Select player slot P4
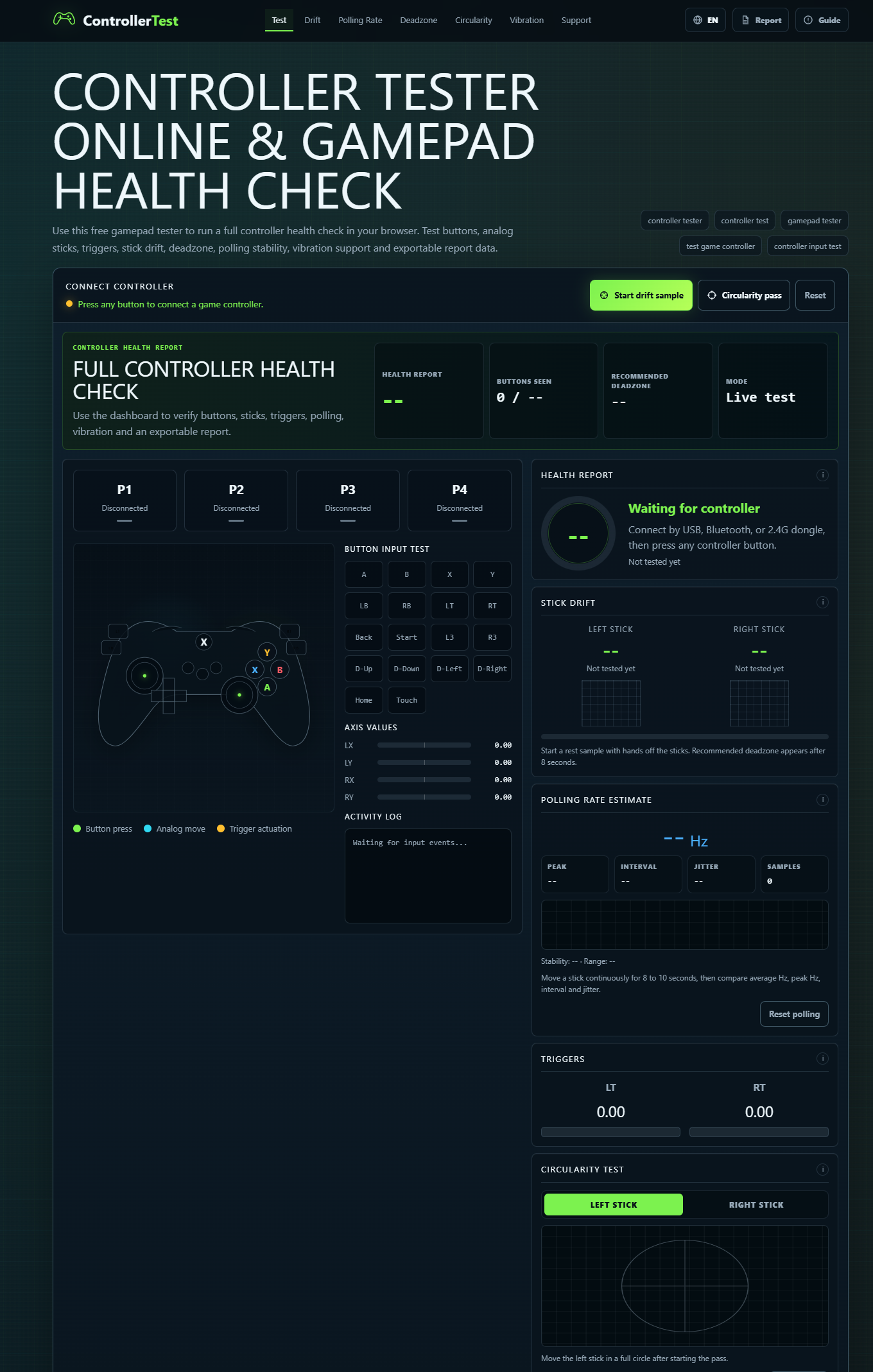This screenshot has height=1372, width=873. [x=460, y=501]
